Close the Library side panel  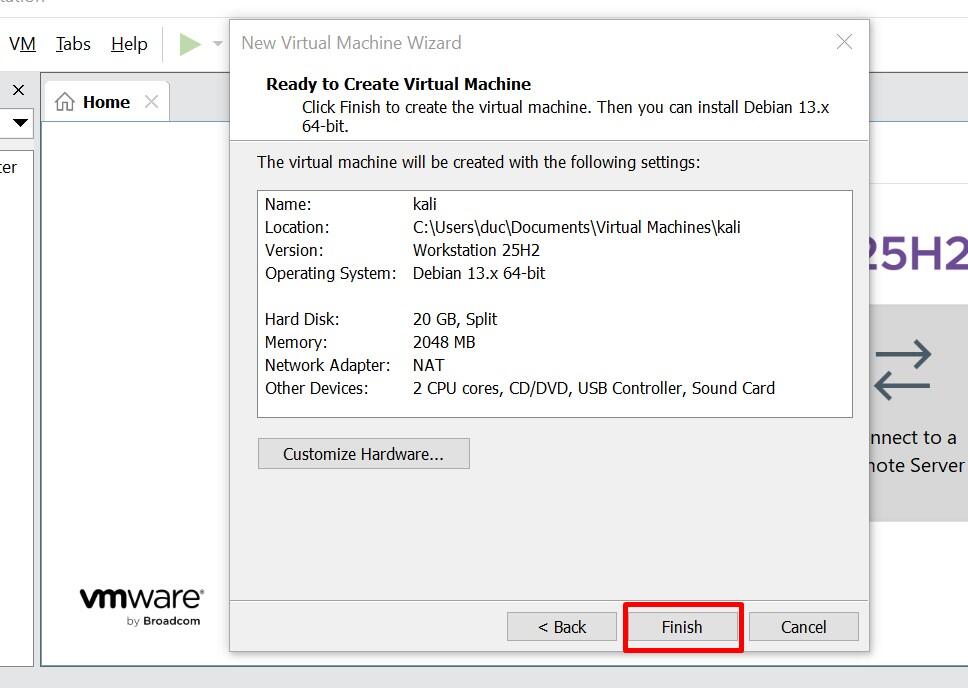click(x=18, y=90)
